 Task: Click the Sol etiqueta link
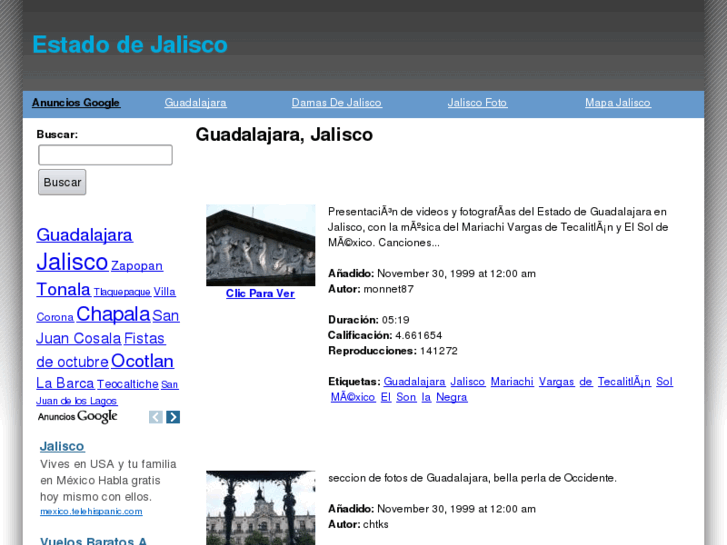tap(664, 382)
